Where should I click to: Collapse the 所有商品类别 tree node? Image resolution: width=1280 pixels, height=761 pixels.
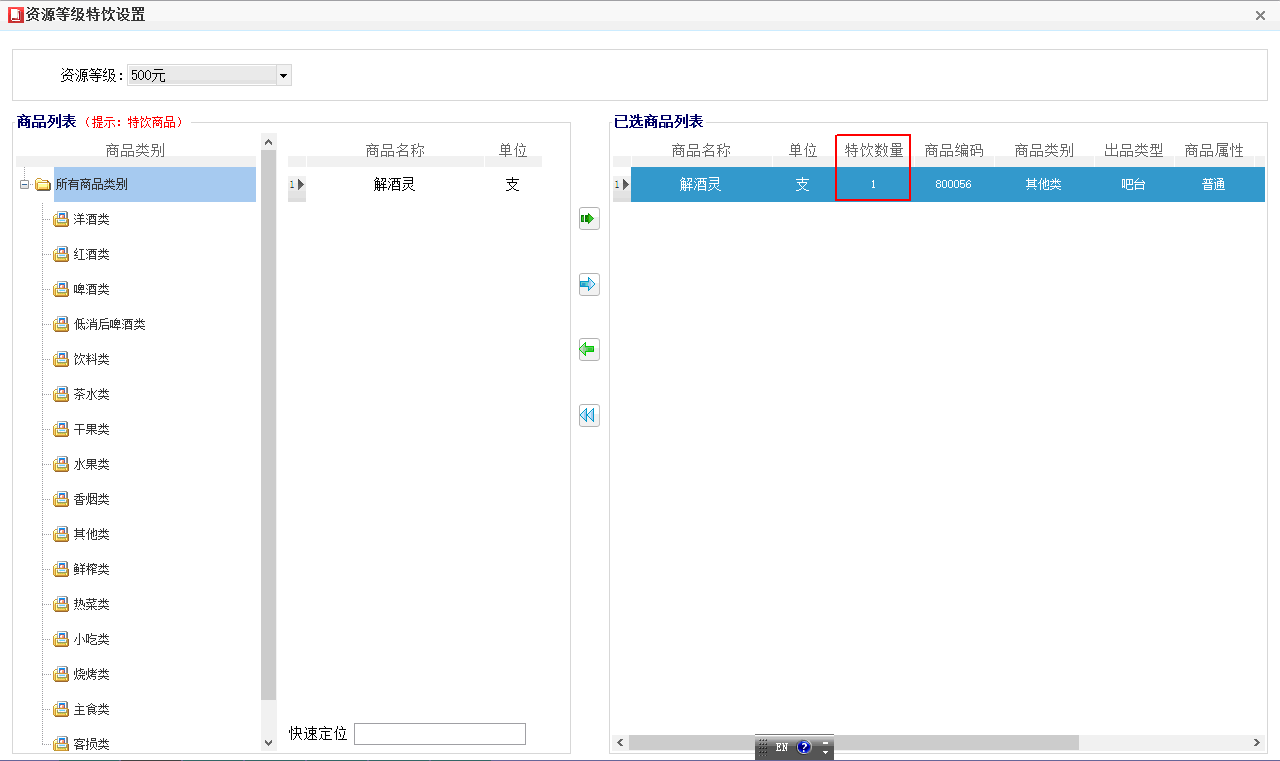click(24, 184)
